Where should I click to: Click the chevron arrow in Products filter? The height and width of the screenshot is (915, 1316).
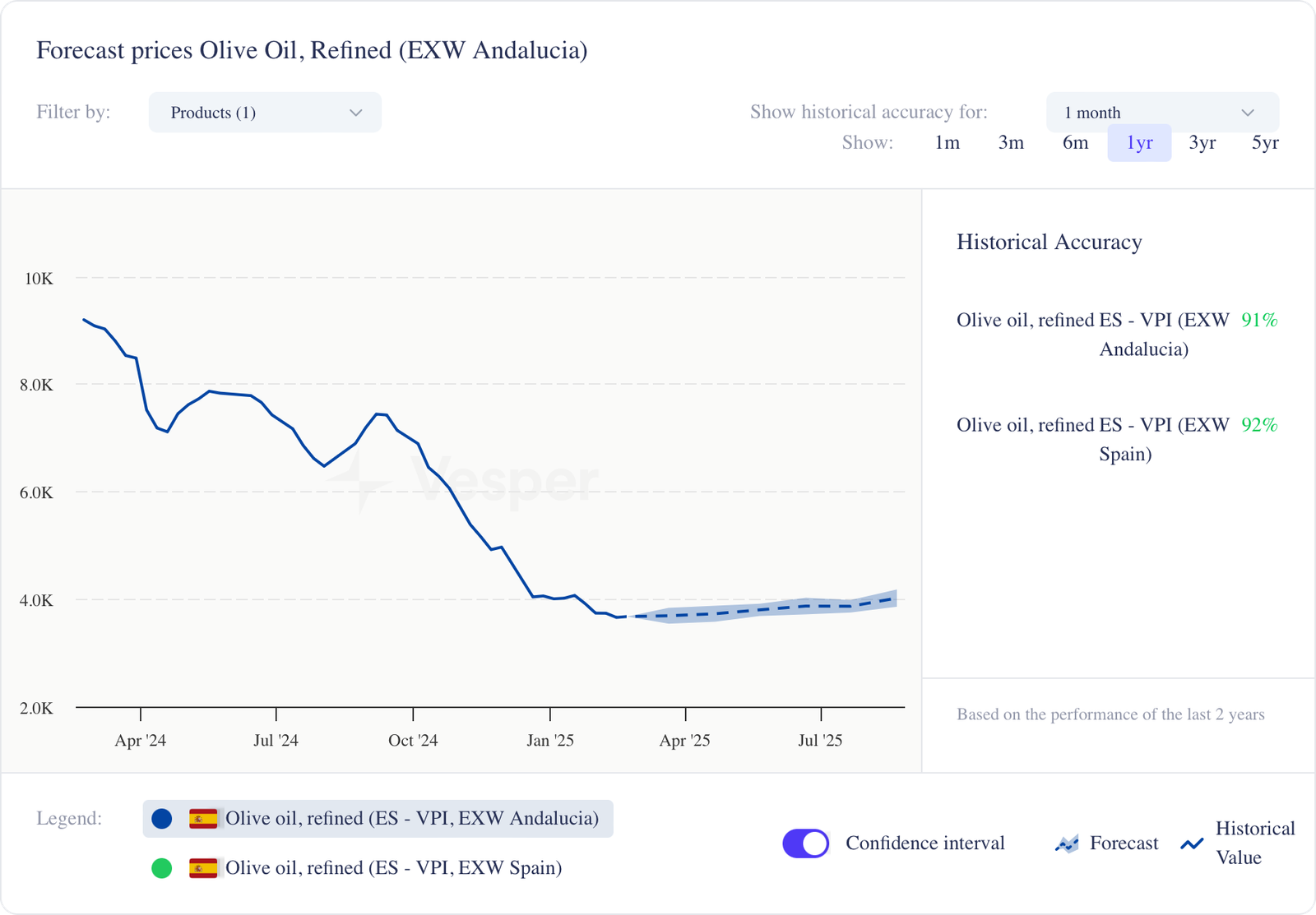[355, 113]
